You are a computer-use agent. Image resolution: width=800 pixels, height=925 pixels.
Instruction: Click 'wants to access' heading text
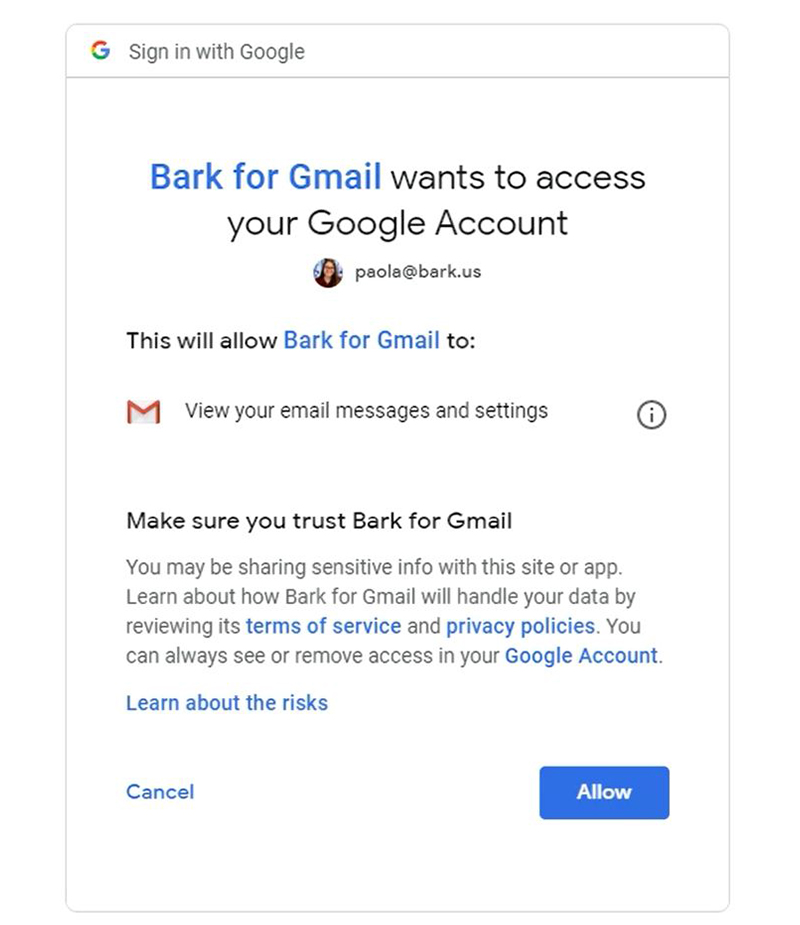[519, 178]
